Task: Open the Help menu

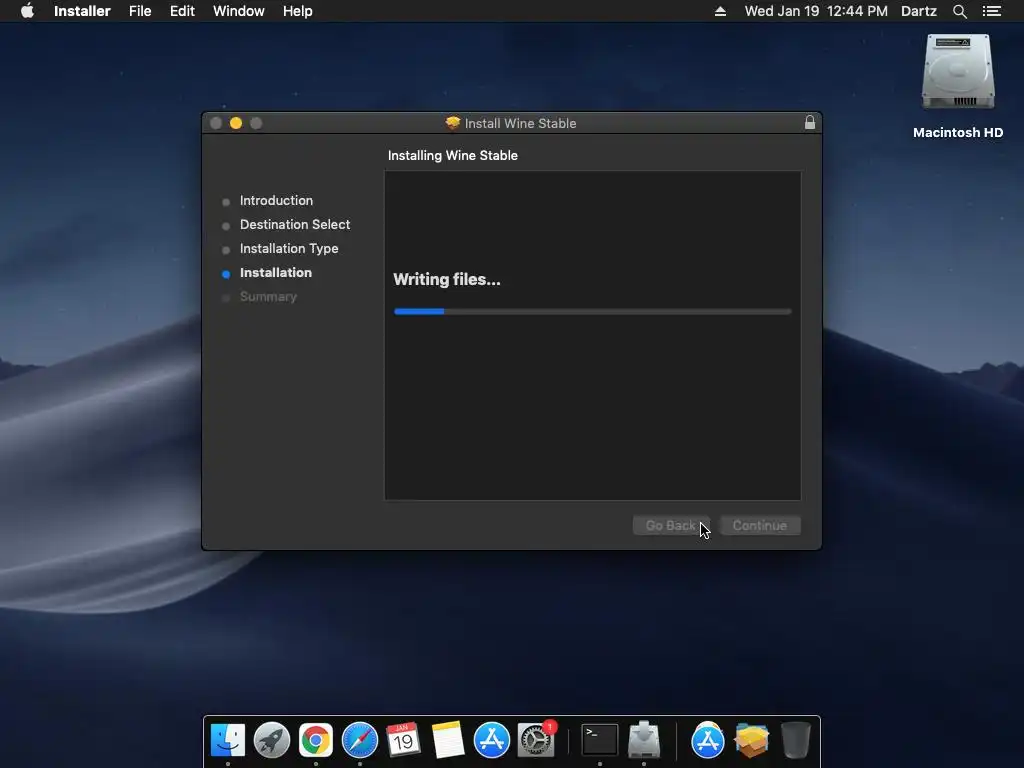Action: point(297,11)
